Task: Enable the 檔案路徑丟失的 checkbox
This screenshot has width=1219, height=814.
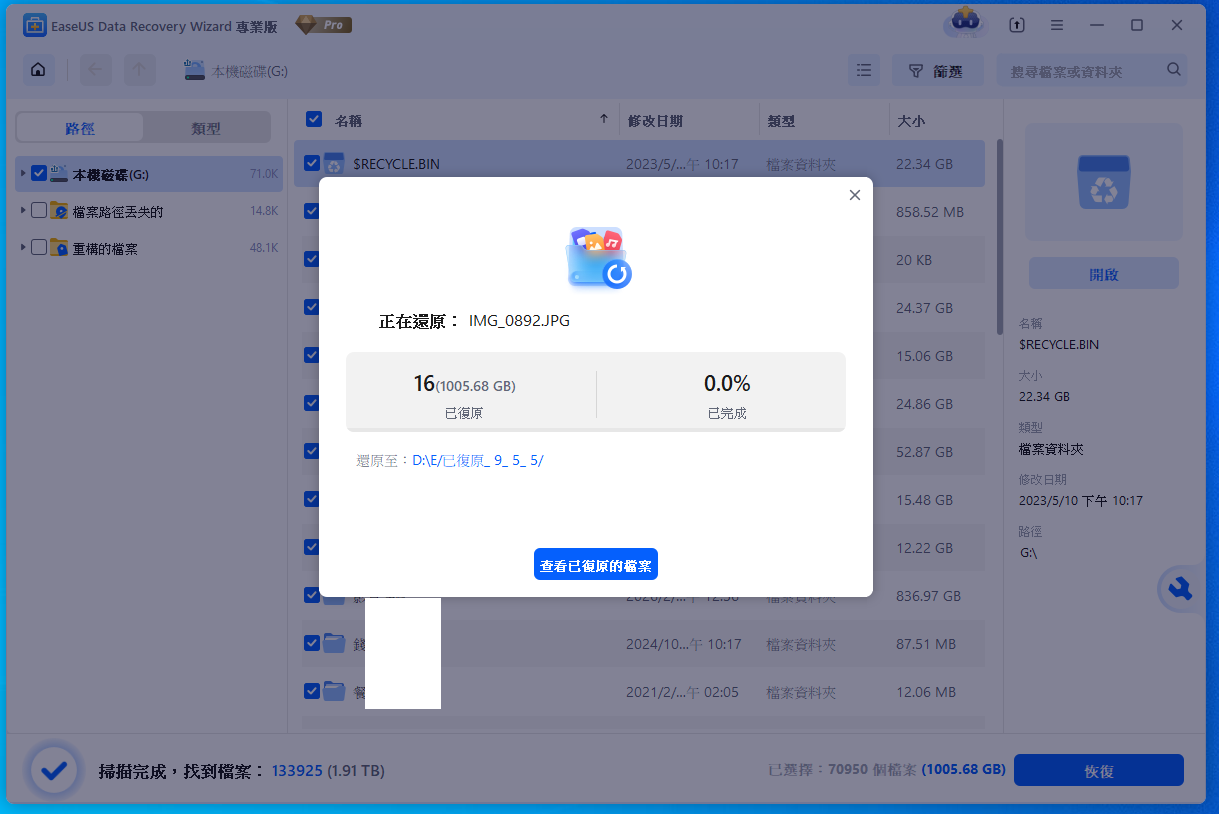Action: tap(38, 211)
